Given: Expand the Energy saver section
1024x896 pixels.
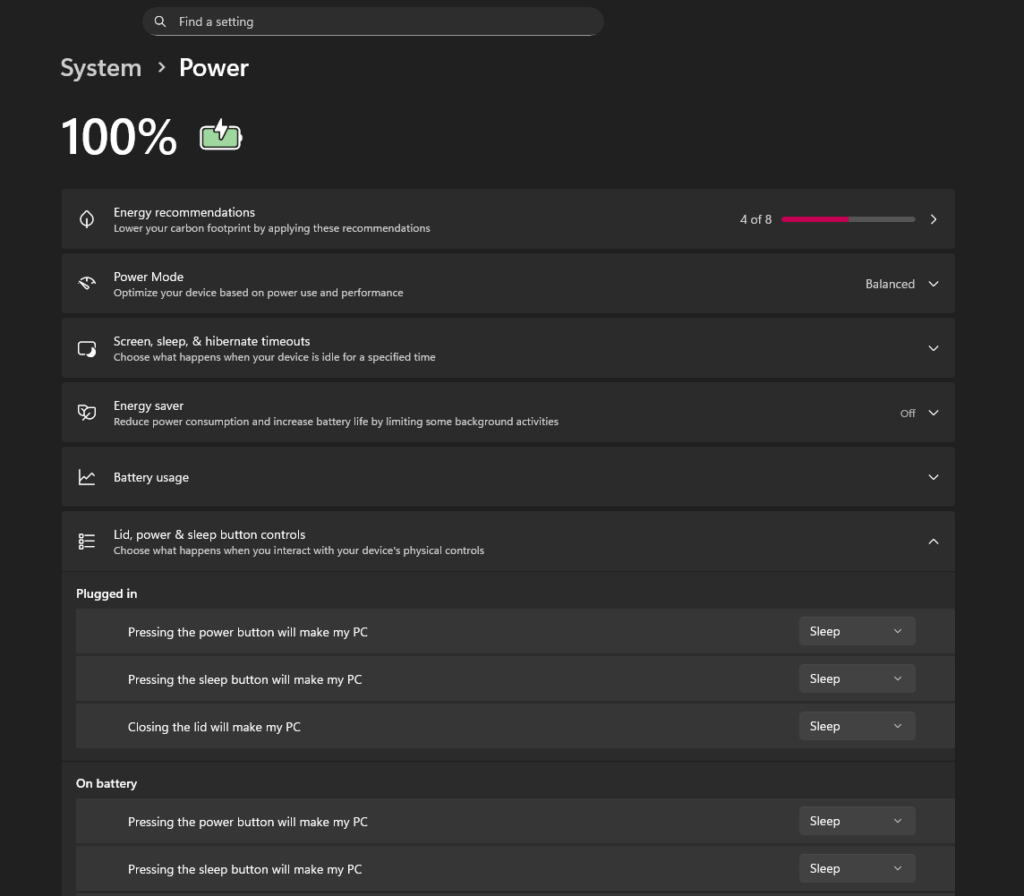Looking at the screenshot, I should [x=933, y=413].
